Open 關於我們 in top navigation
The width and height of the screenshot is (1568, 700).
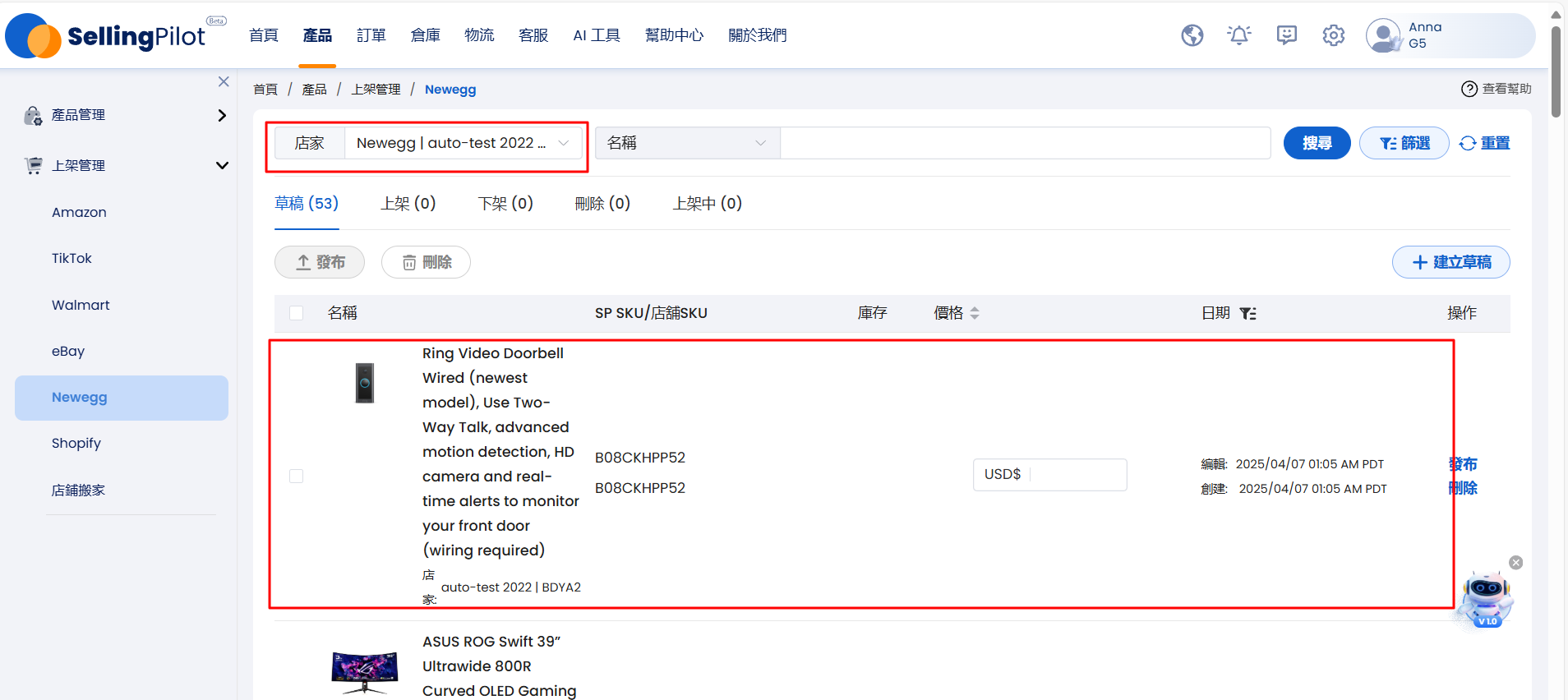click(758, 35)
